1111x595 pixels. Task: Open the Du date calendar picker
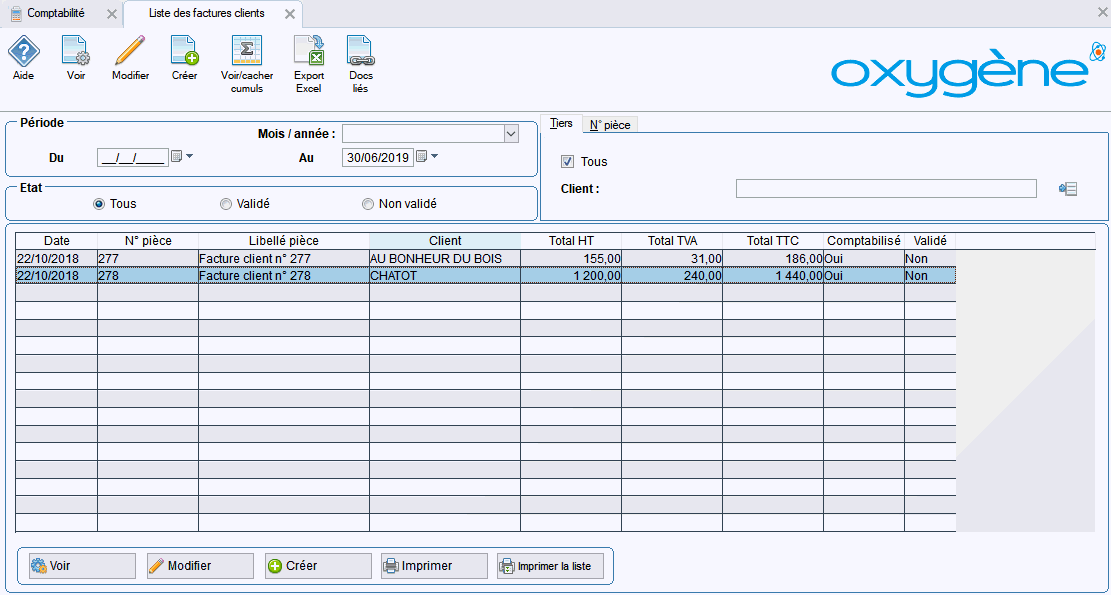[177, 157]
